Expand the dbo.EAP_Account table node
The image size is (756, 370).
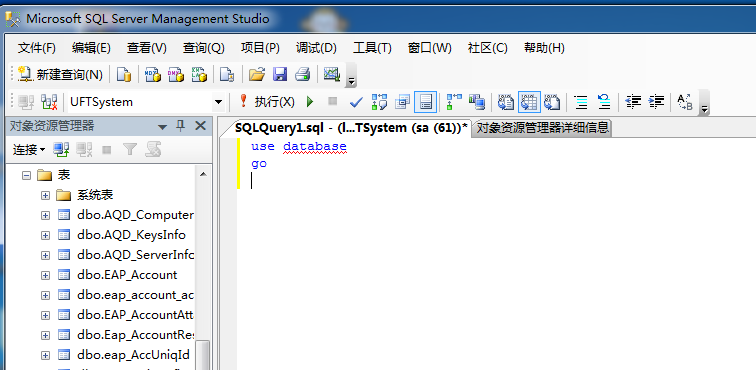[x=45, y=275]
